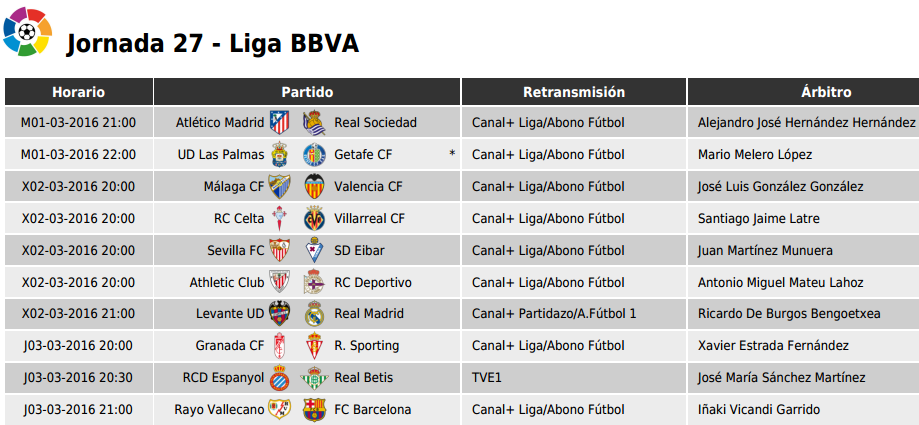Image resolution: width=919 pixels, height=425 pixels.
Task: Select the Valencia CF bat crest
Action: [x=314, y=186]
